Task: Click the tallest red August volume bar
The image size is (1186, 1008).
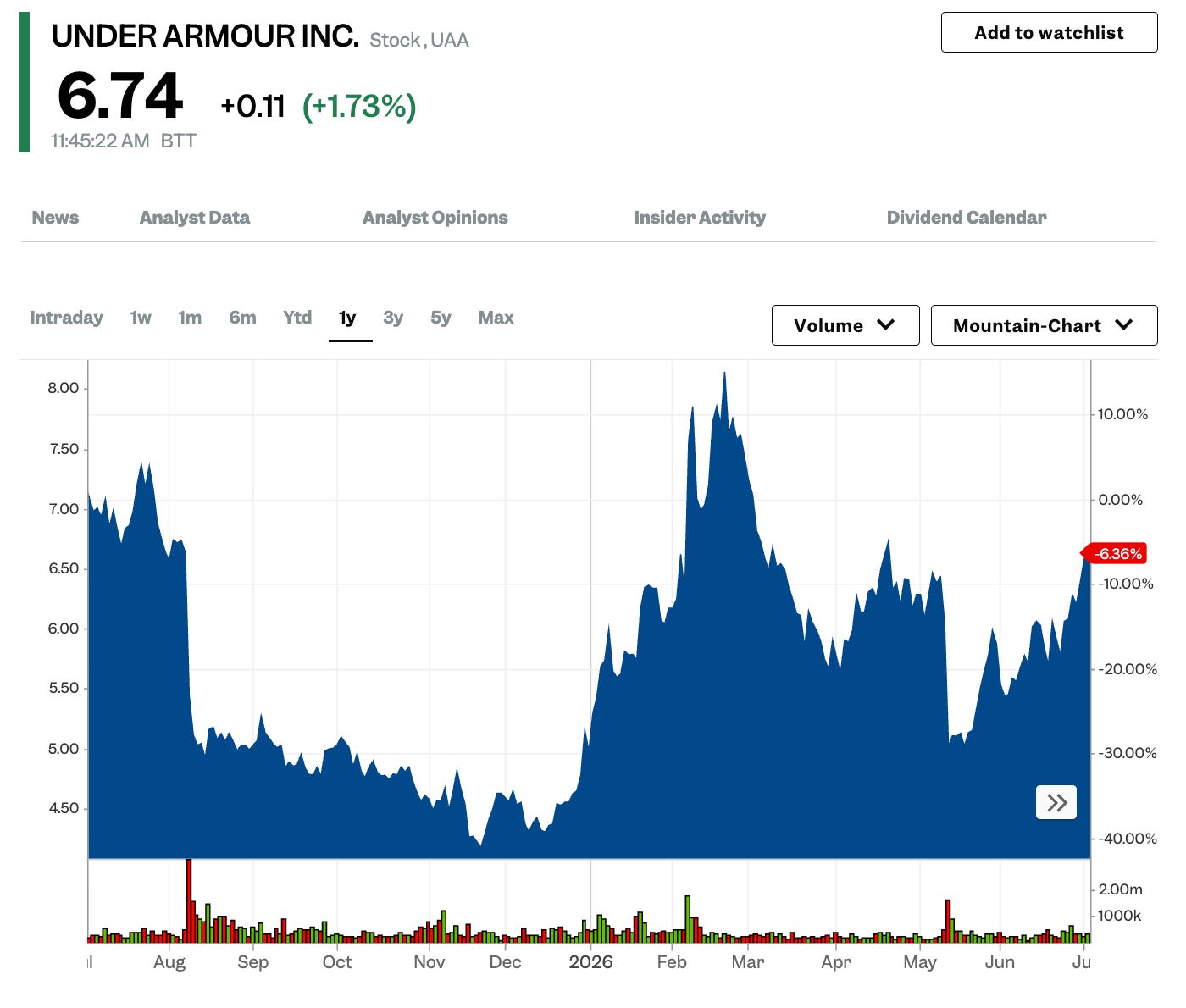Action: 189,900
